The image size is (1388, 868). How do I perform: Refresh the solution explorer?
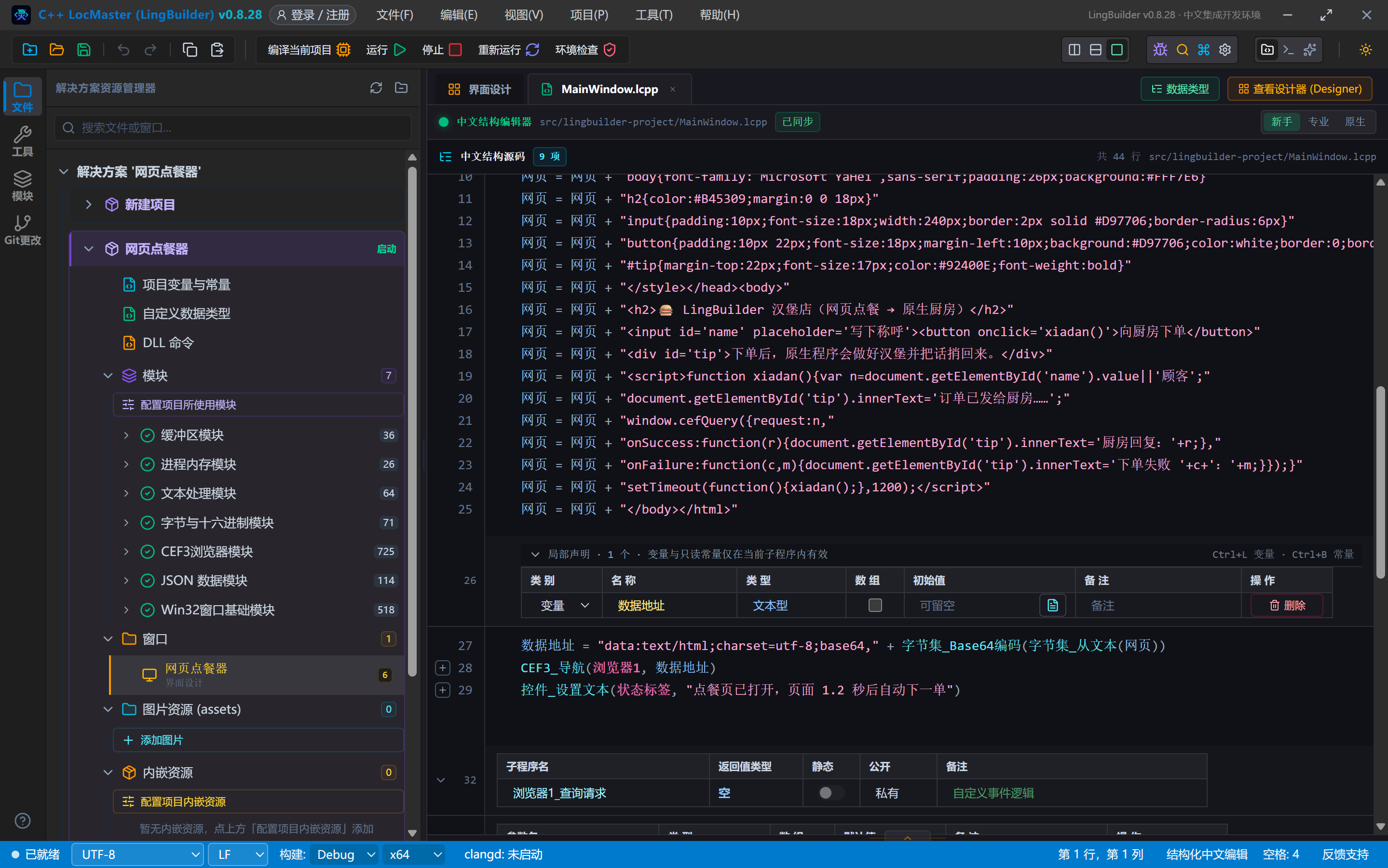pyautogui.click(x=376, y=88)
